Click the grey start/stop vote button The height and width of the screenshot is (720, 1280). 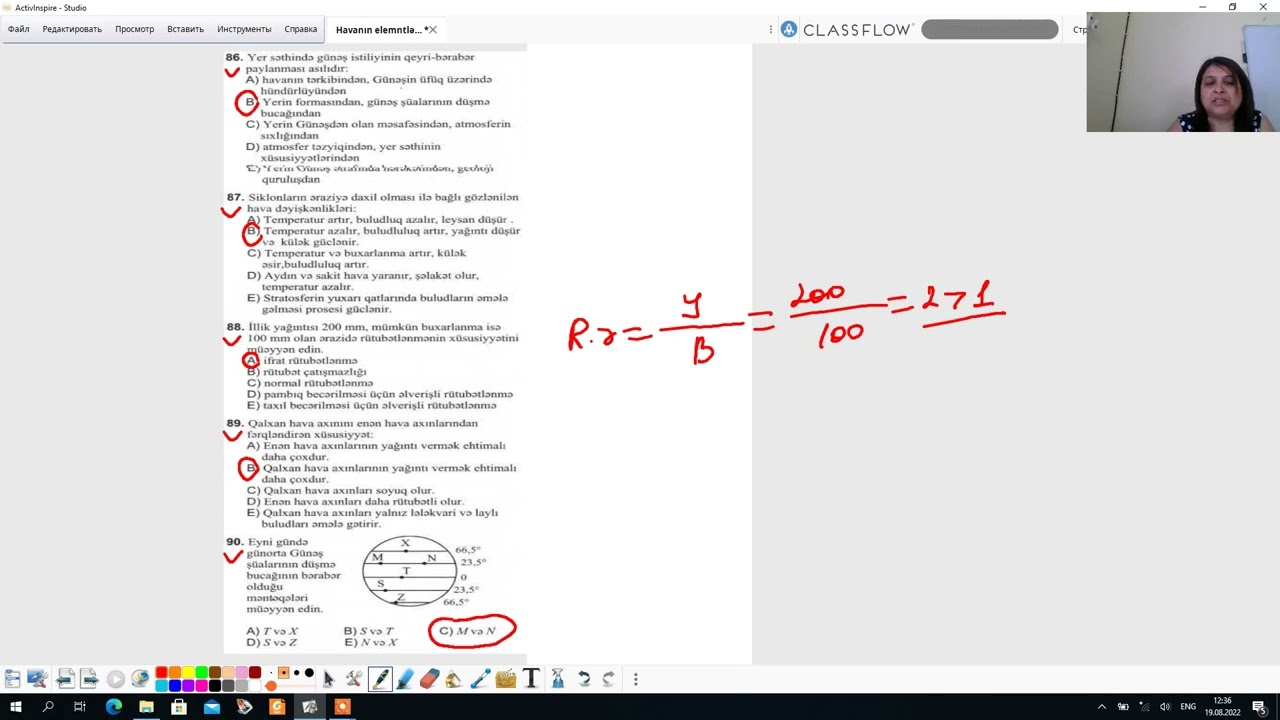(115, 680)
